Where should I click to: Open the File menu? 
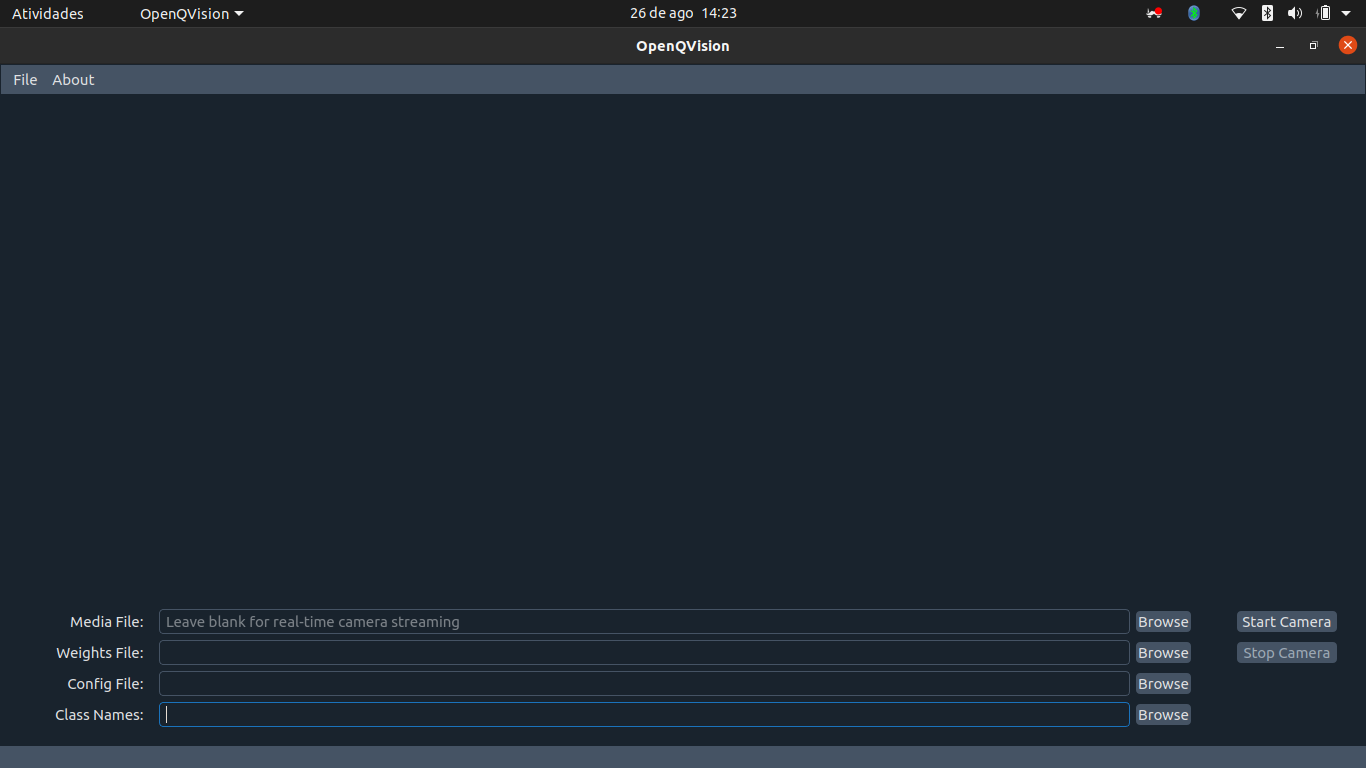tap(25, 80)
